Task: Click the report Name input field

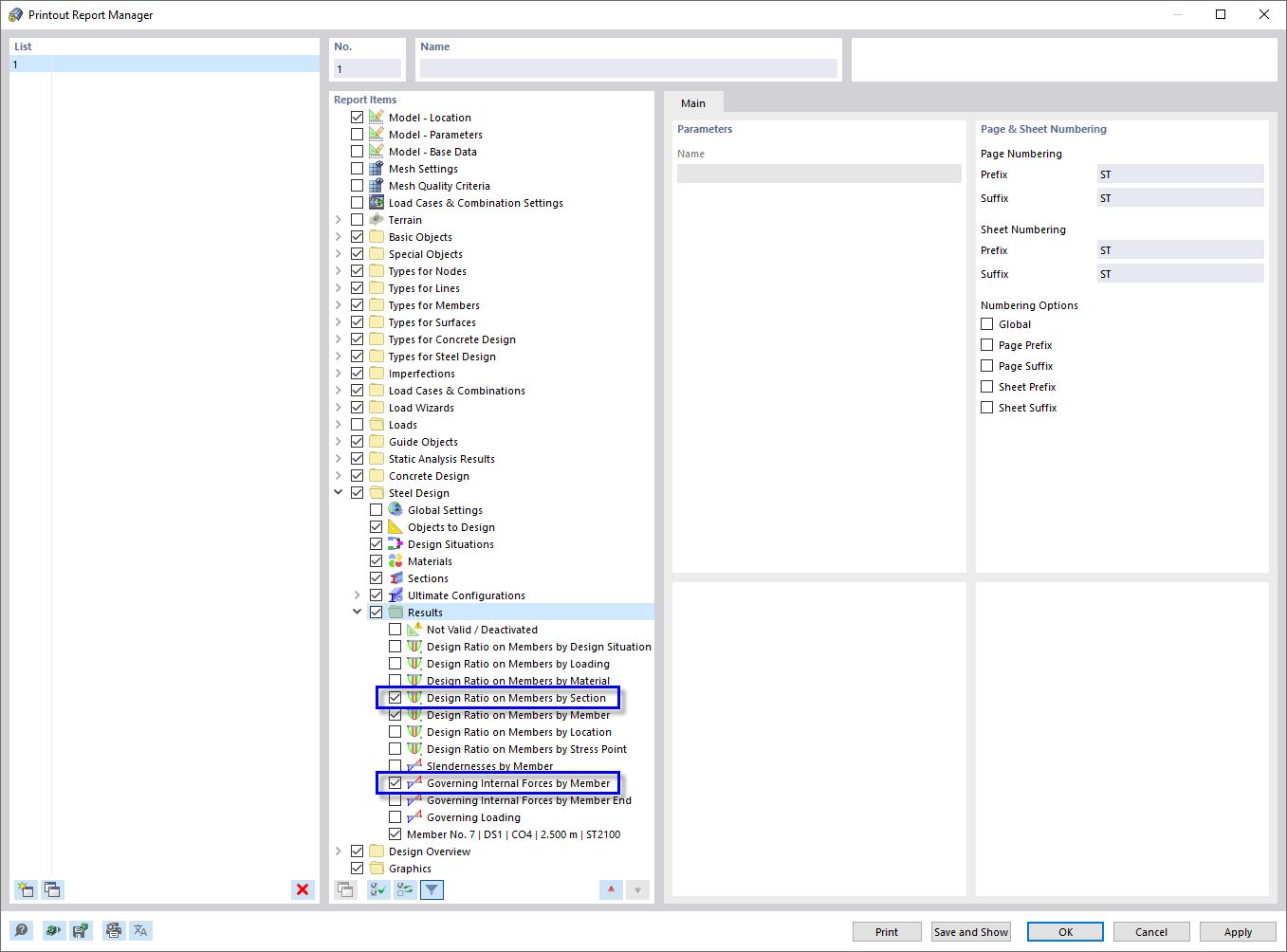Action: click(x=628, y=68)
